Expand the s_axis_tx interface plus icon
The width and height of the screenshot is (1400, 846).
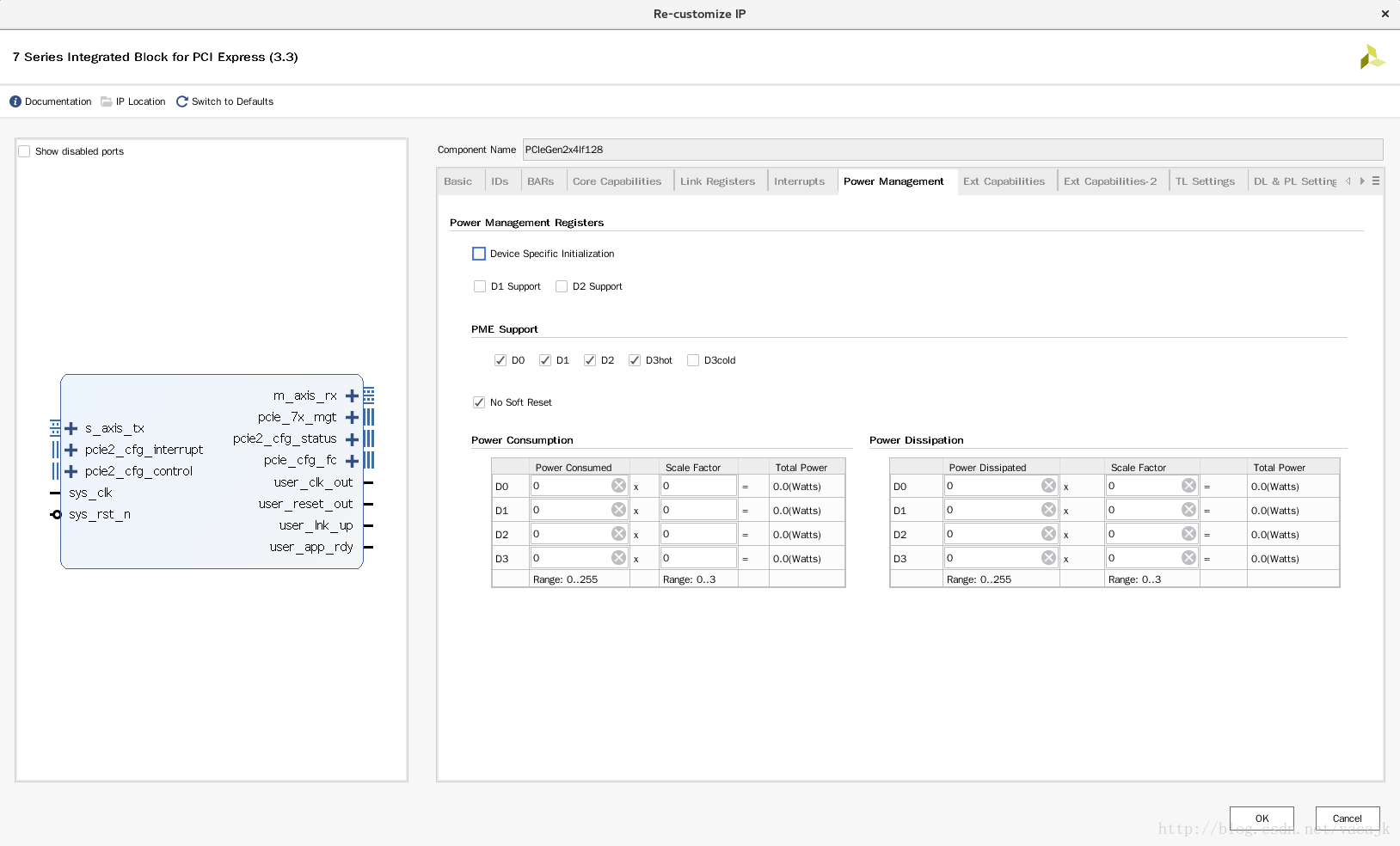(x=71, y=428)
